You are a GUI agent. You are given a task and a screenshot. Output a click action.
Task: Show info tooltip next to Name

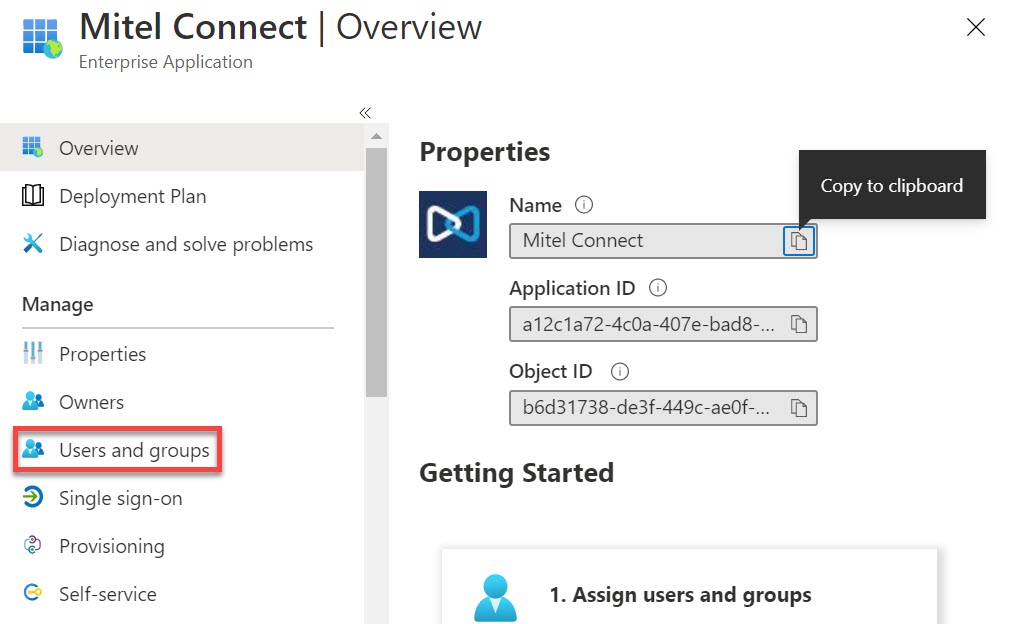pos(584,205)
